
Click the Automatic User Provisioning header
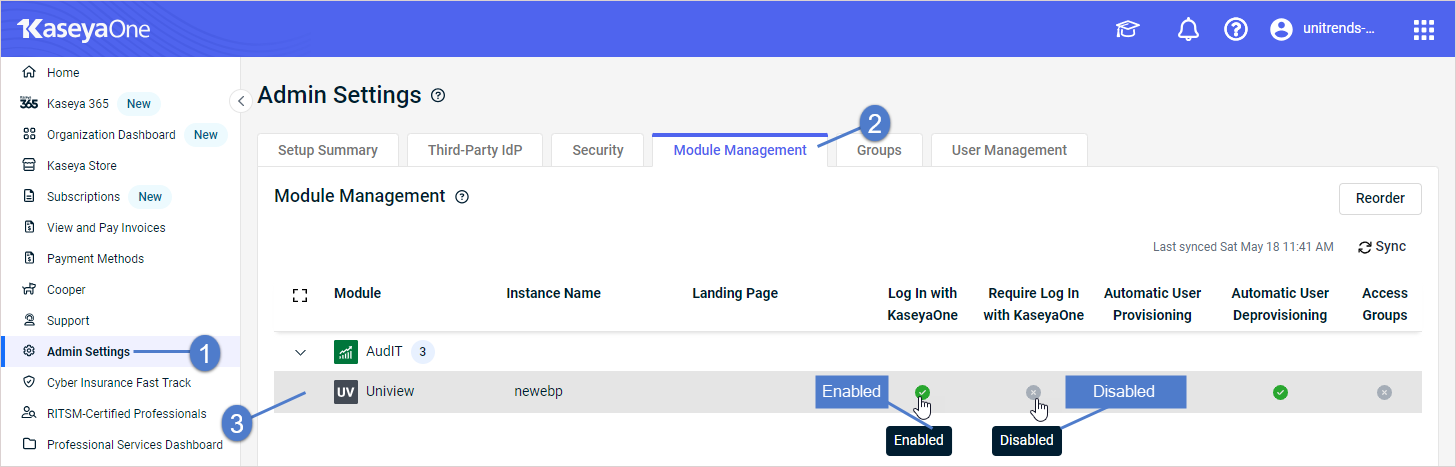click(1153, 304)
